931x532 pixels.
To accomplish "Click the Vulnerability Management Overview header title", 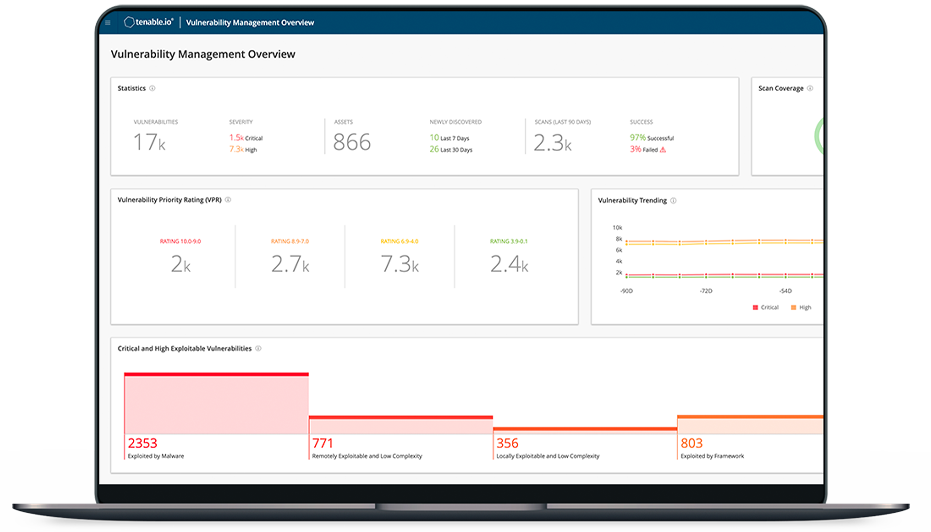I will click(250, 23).
